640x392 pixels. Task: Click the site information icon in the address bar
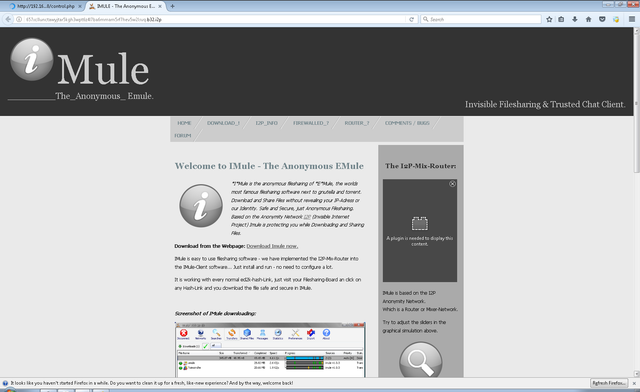tap(19, 19)
